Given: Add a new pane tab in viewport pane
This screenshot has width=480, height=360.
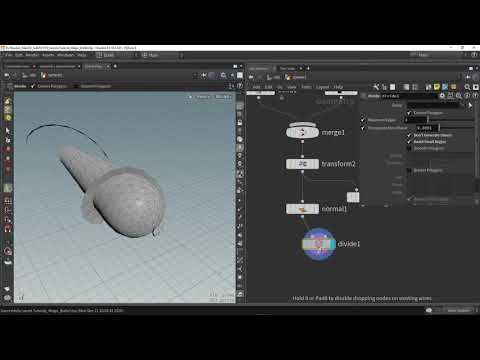Looking at the screenshot, I should tap(115, 66).
